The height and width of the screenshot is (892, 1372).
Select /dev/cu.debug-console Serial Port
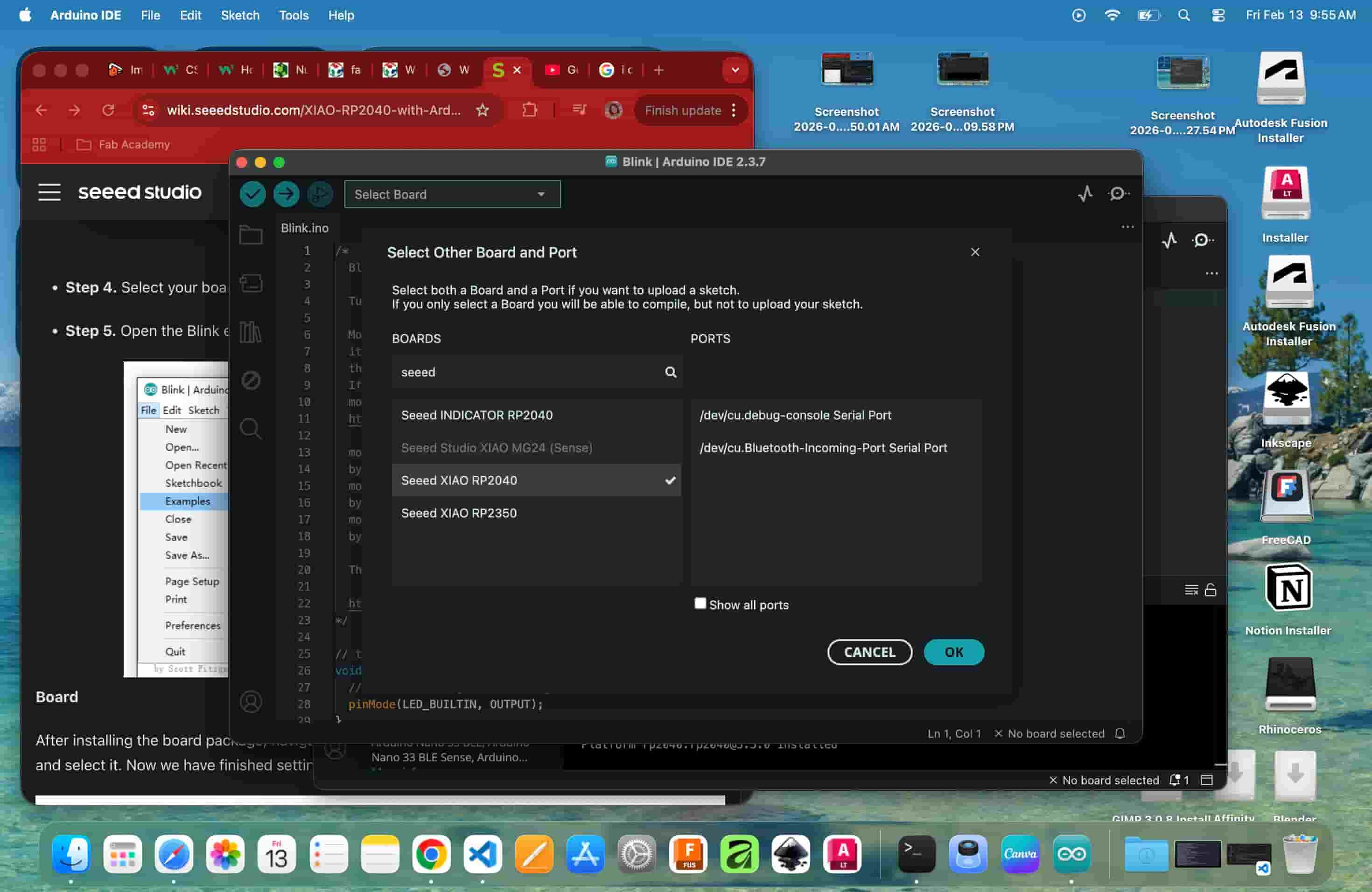point(795,415)
